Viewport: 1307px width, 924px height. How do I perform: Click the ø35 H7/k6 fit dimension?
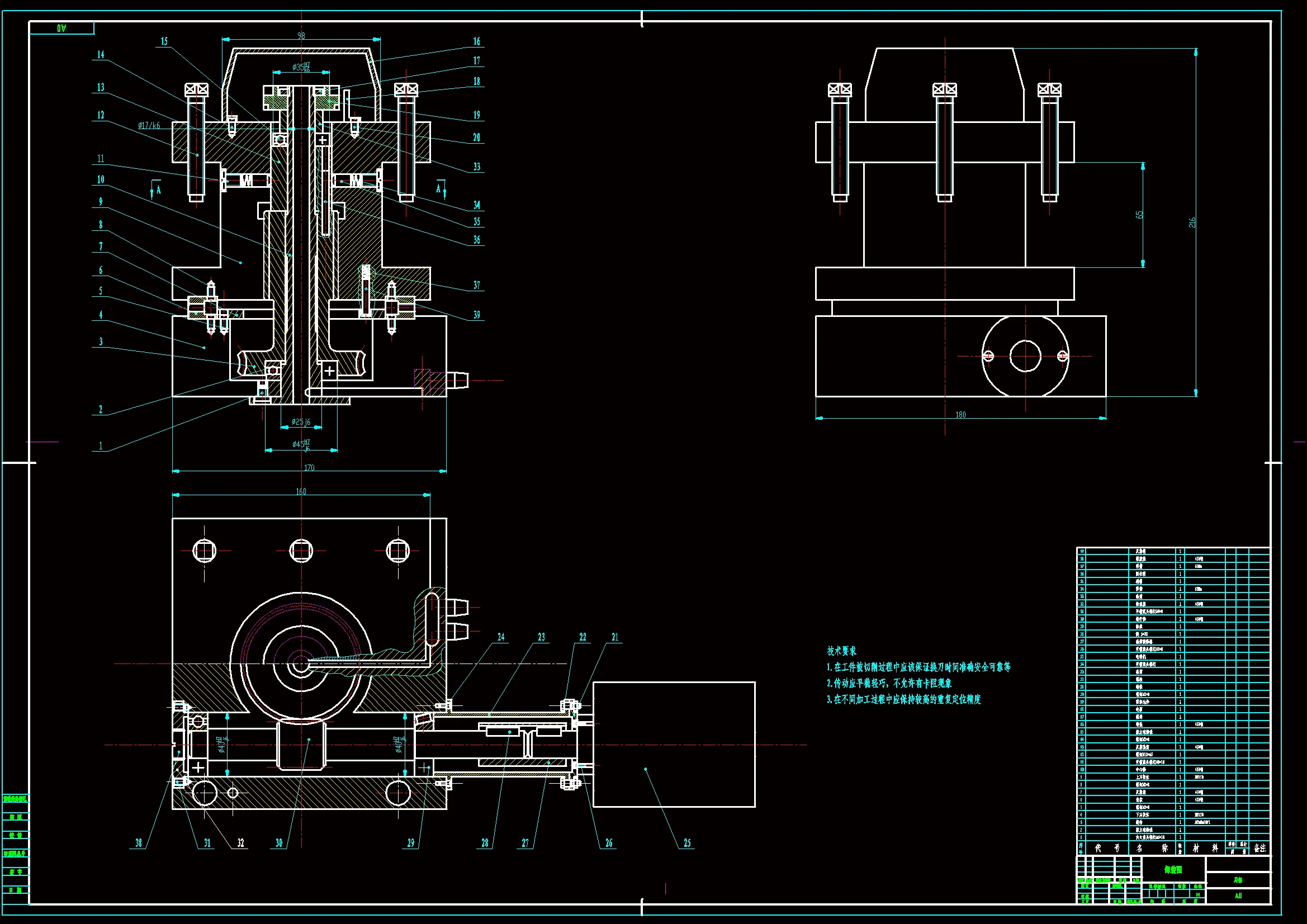pyautogui.click(x=301, y=67)
